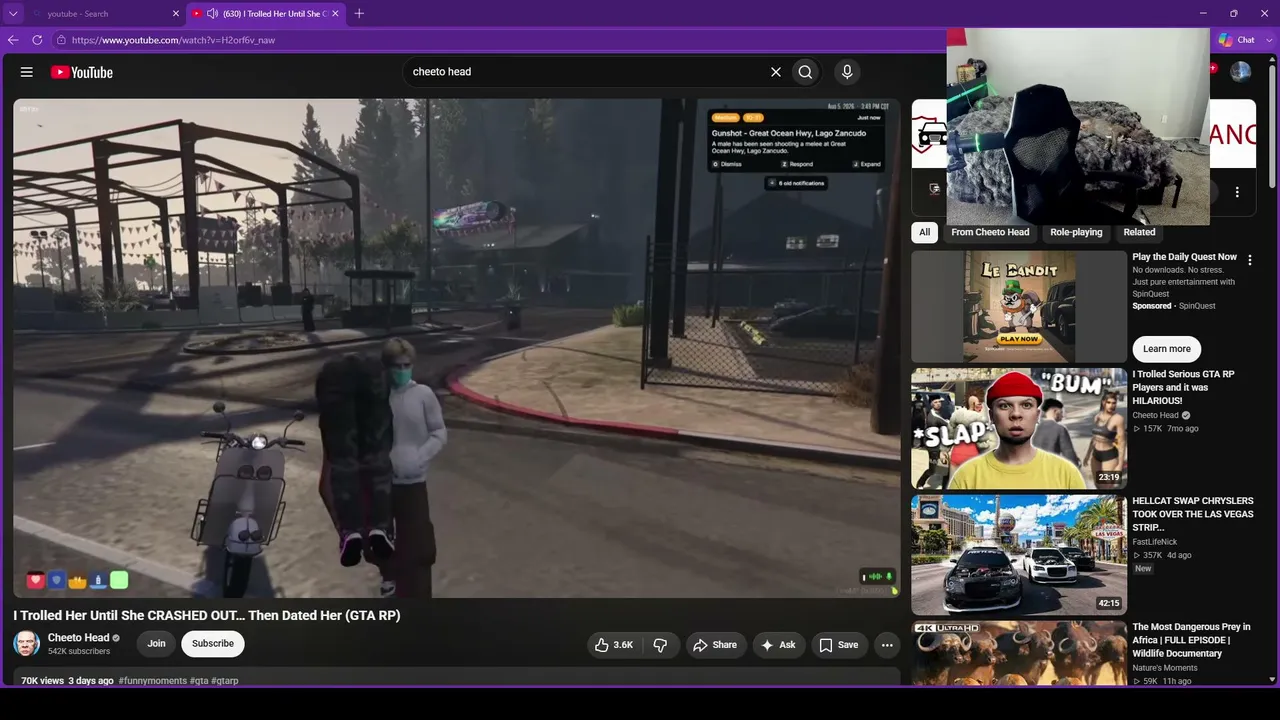Click the browser address bar URL
The width and height of the screenshot is (1280, 720).
(173, 40)
